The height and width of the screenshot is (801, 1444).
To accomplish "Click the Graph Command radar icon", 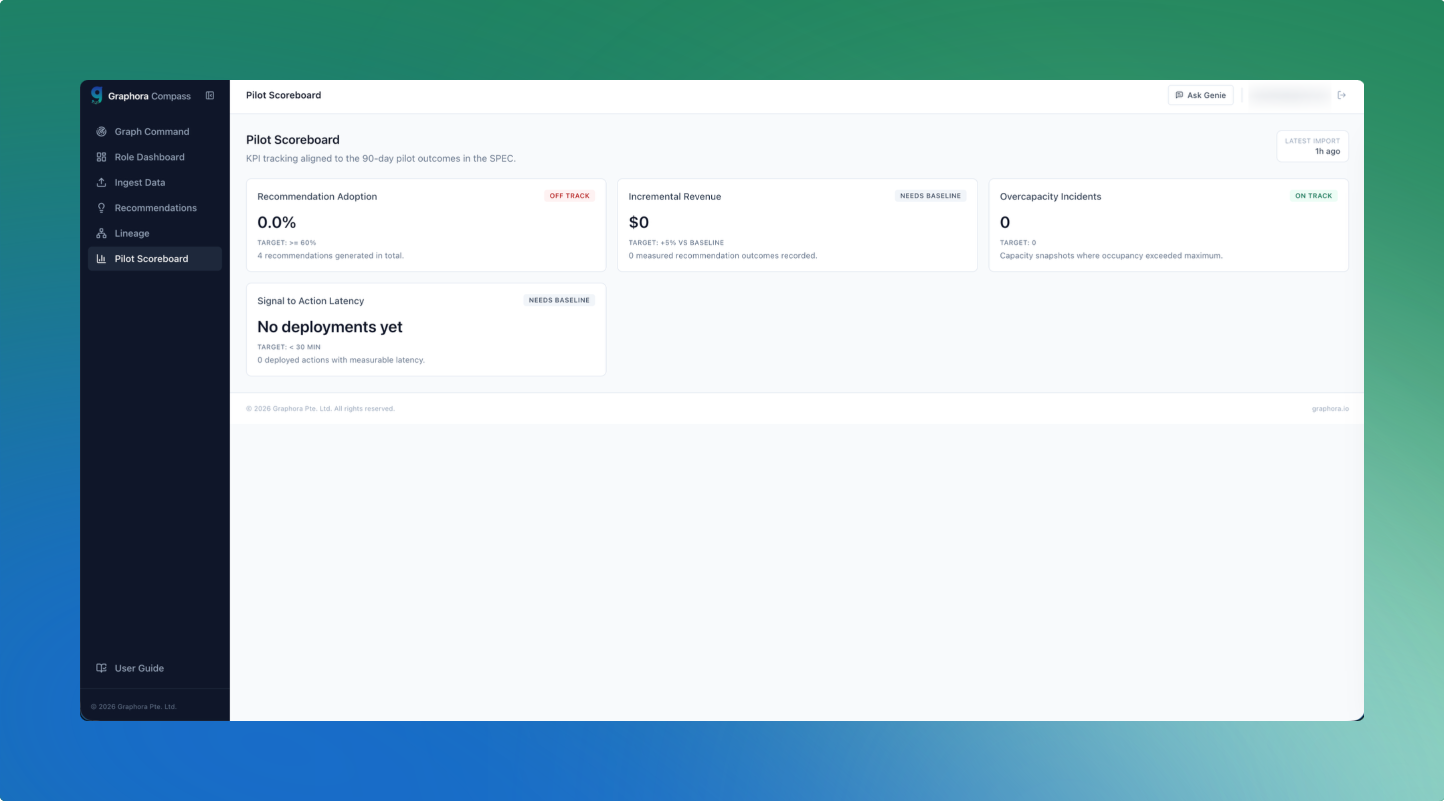I will 101,132.
